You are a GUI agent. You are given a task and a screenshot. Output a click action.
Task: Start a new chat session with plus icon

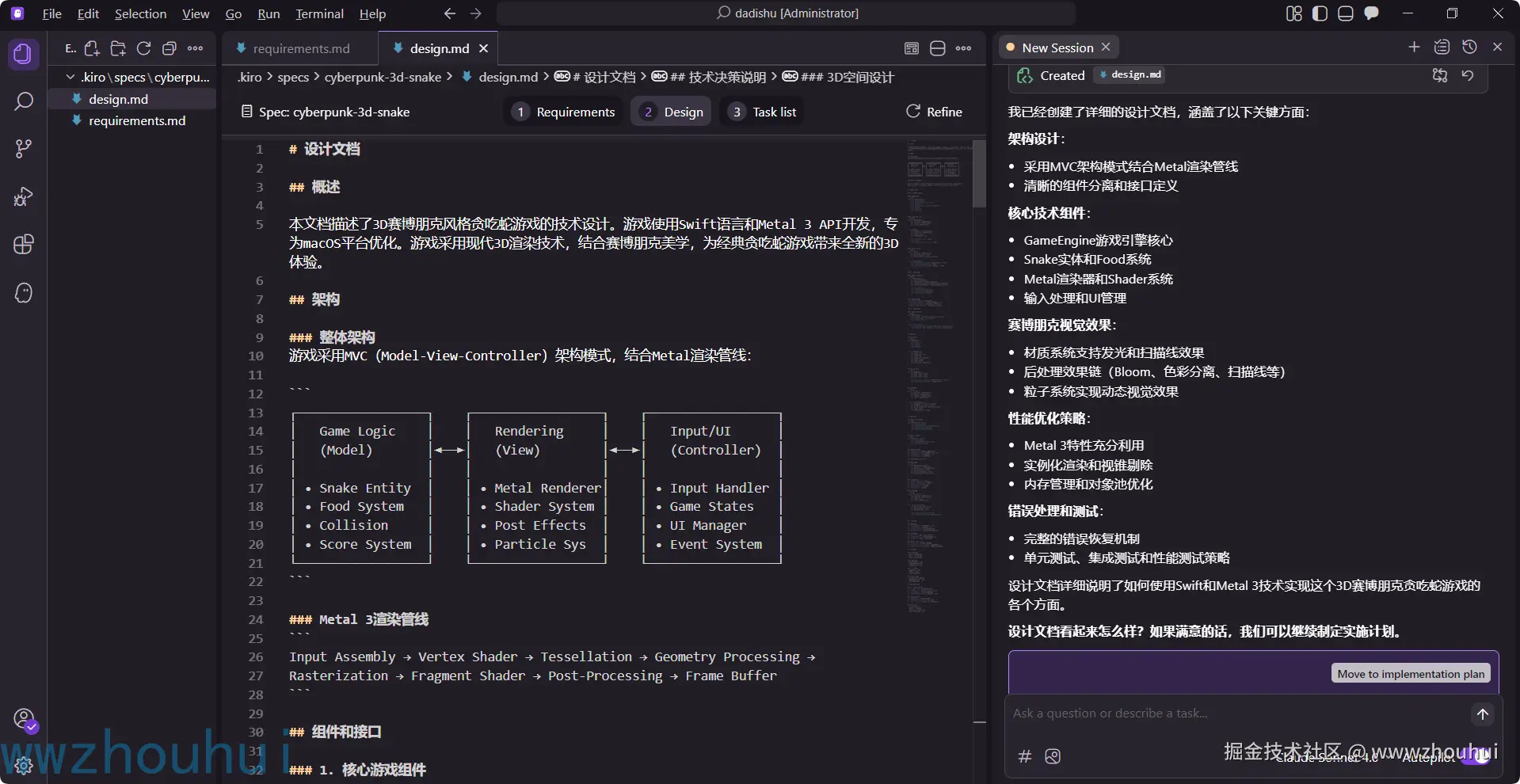pos(1414,47)
